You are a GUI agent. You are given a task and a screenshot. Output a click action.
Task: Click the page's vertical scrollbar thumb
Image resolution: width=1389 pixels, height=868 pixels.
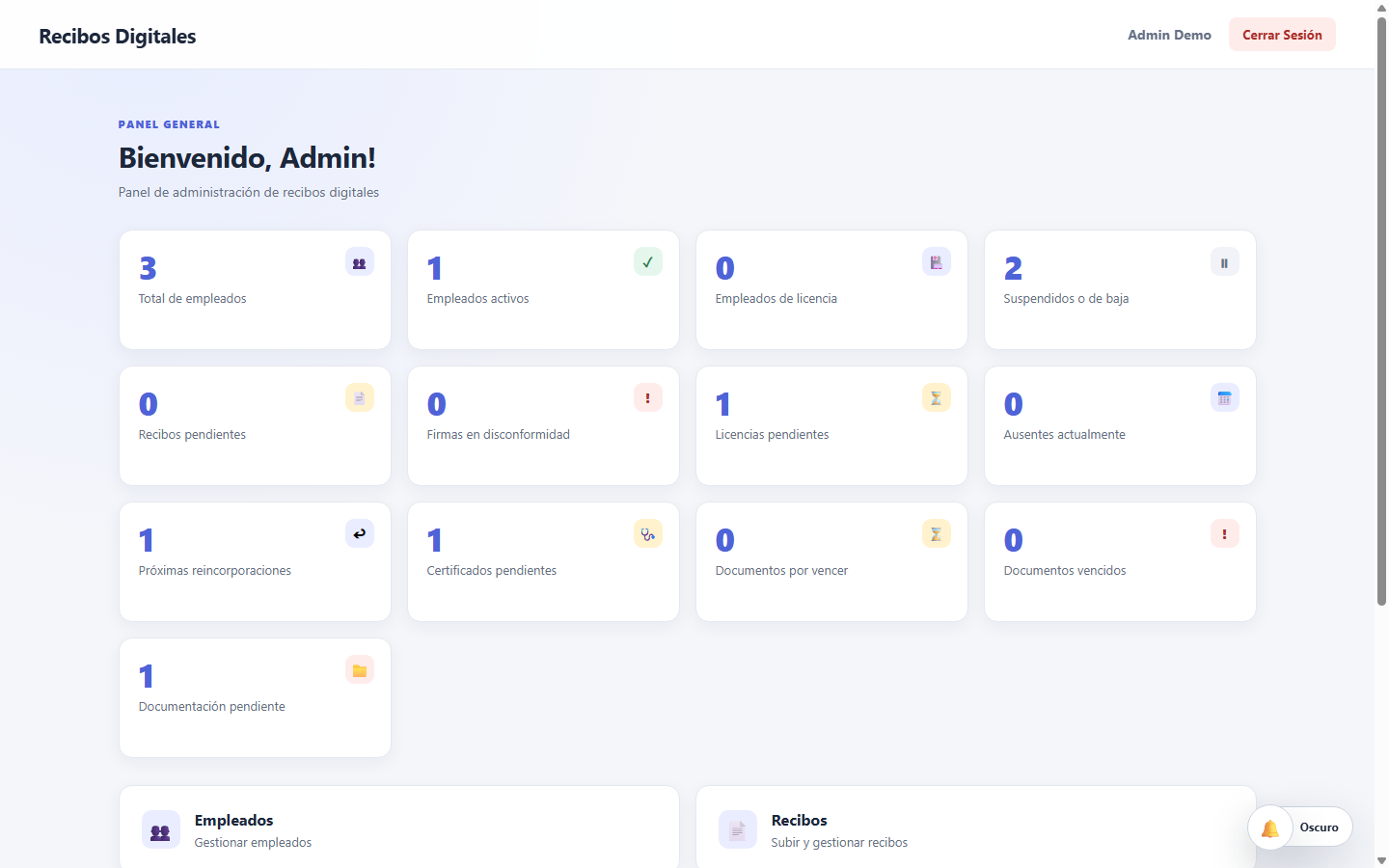(1381, 312)
